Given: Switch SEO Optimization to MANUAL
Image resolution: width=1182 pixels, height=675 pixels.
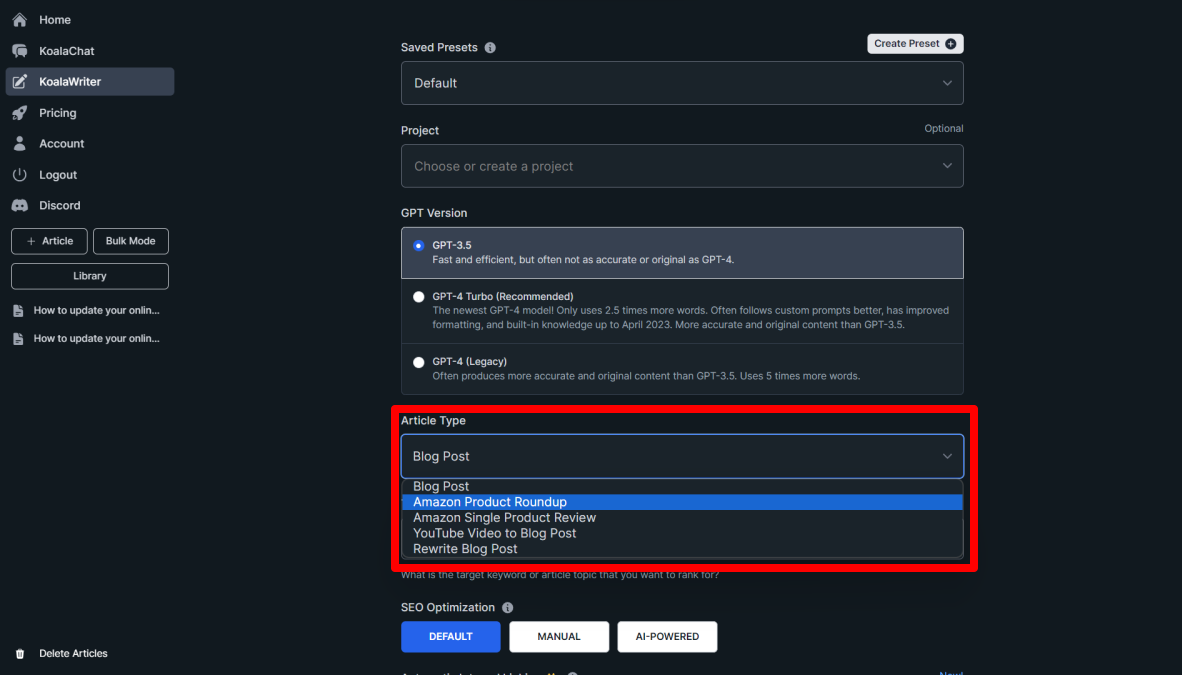Looking at the screenshot, I should coord(559,636).
